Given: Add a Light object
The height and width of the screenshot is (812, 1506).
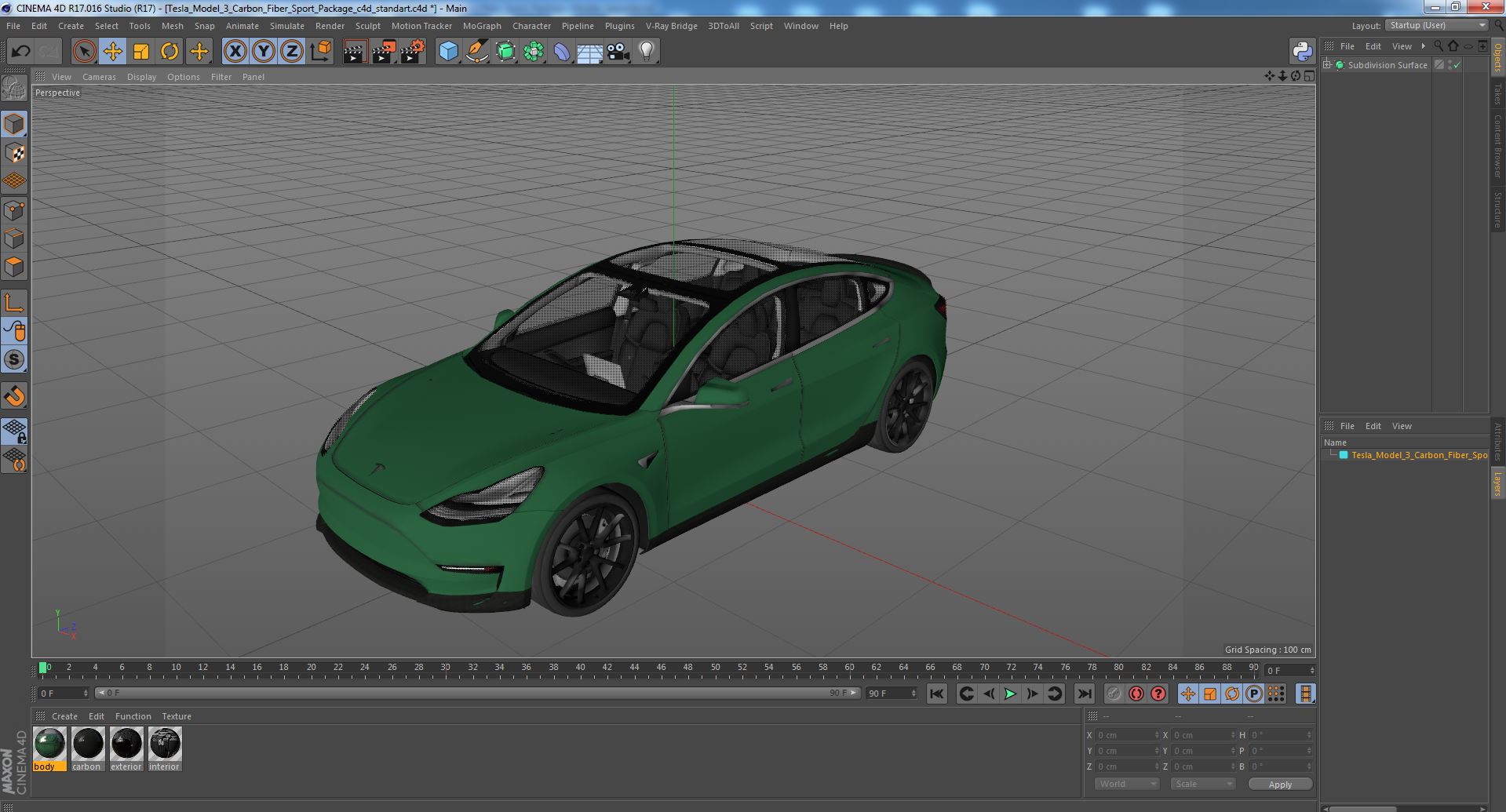Looking at the screenshot, I should tap(646, 52).
